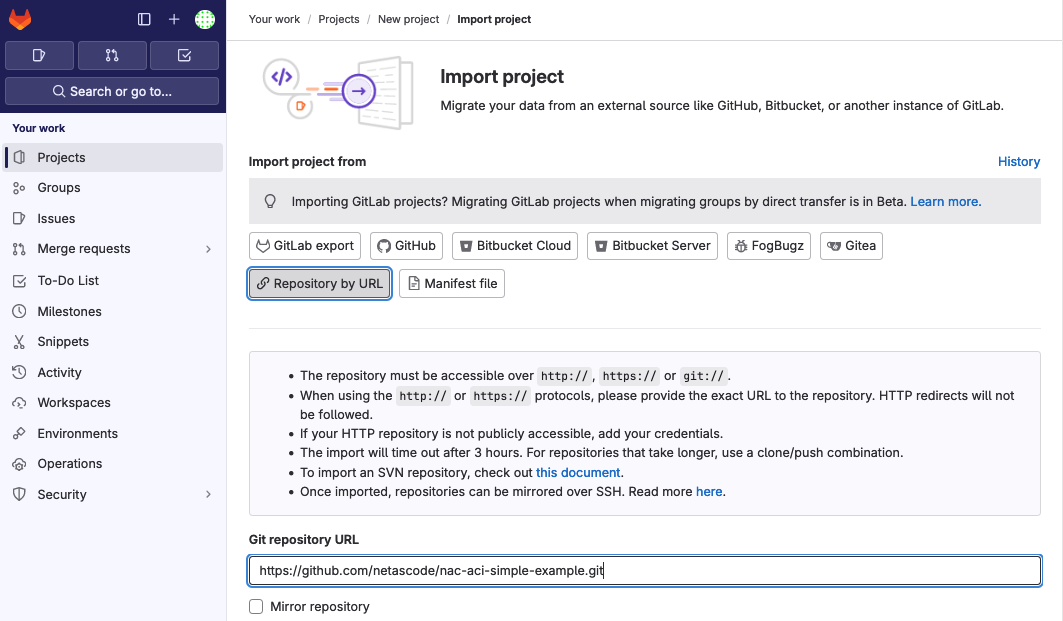Viewport: 1063px width, 621px height.
Task: Choose GitLab export import source
Action: pyautogui.click(x=305, y=245)
